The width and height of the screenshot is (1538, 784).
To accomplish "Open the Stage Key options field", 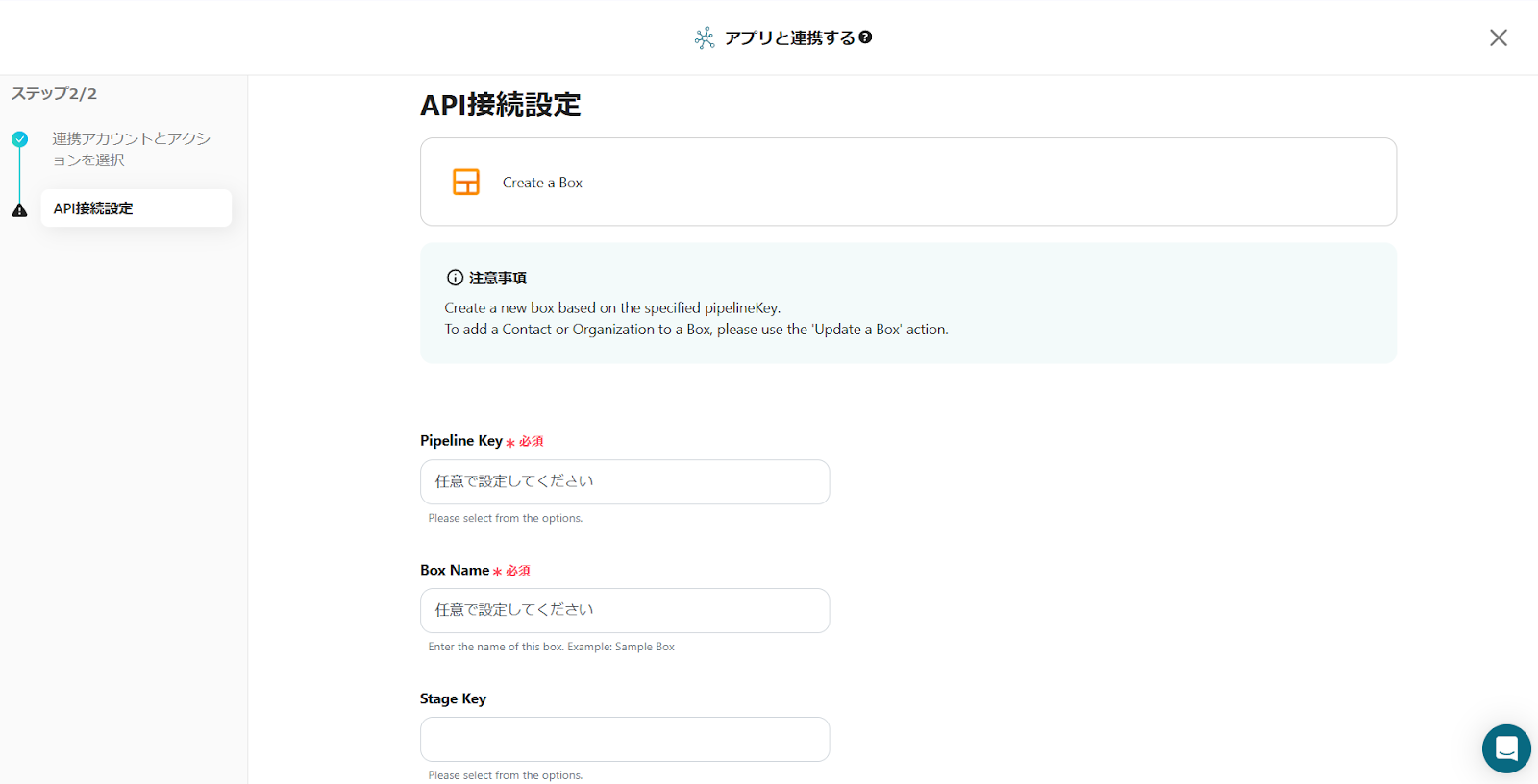I will pyautogui.click(x=625, y=739).
